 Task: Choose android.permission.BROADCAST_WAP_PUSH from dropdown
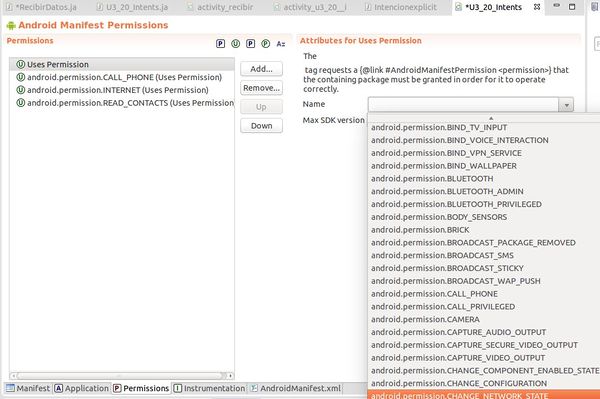click(x=484, y=281)
